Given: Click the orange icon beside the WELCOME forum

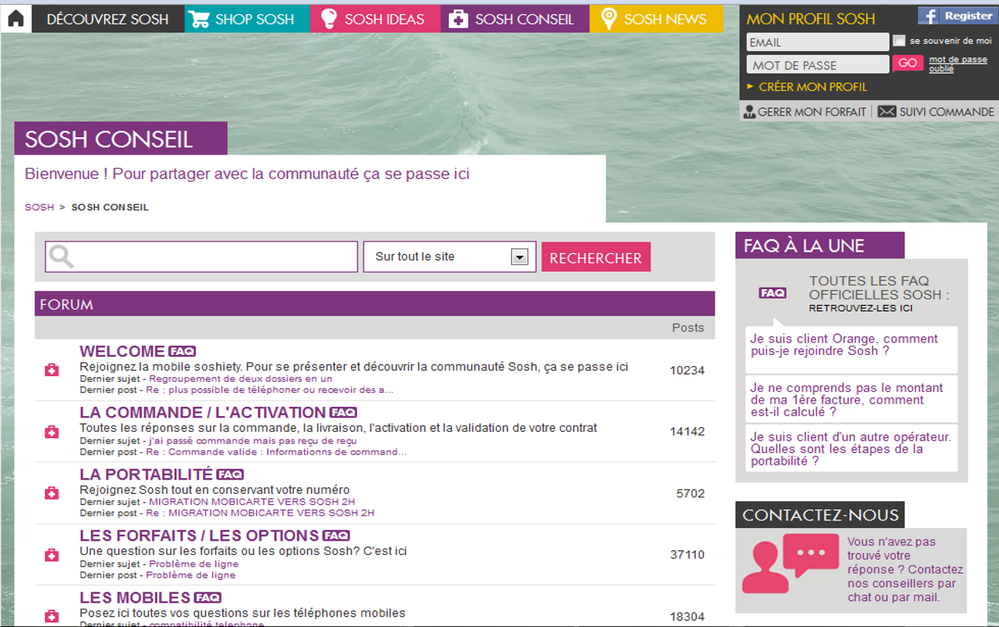Looking at the screenshot, I should point(51,369).
